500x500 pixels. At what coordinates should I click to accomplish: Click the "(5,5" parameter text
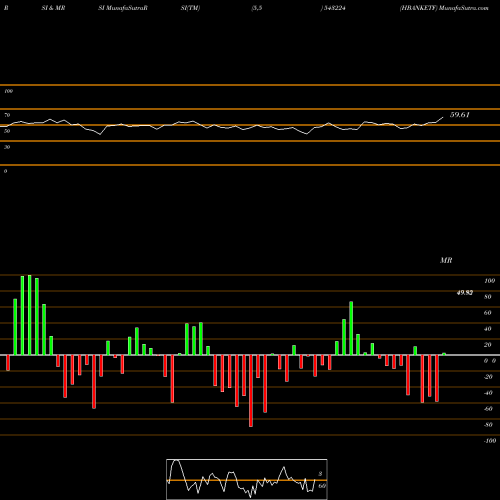point(257,8)
